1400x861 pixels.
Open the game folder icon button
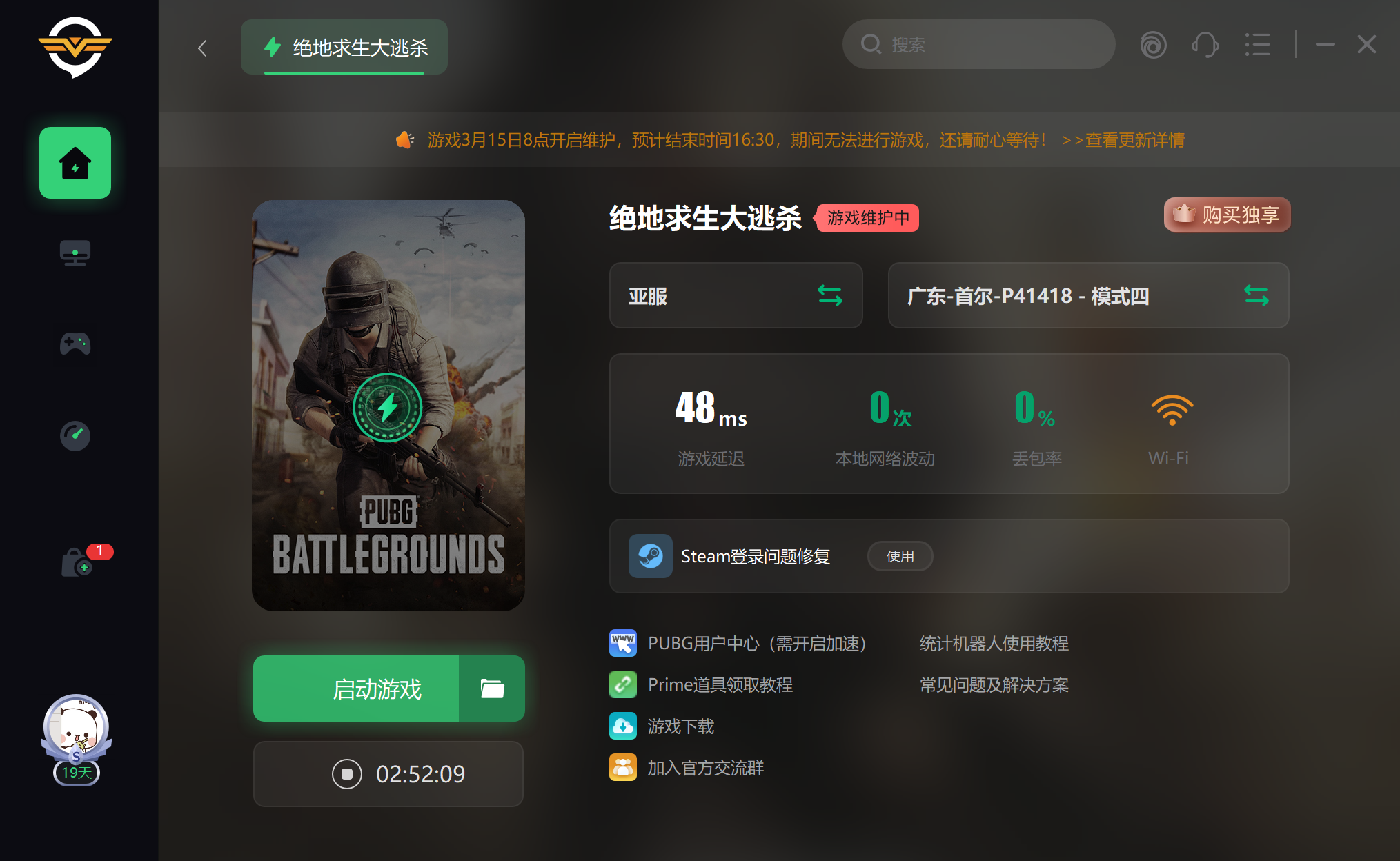pos(492,689)
